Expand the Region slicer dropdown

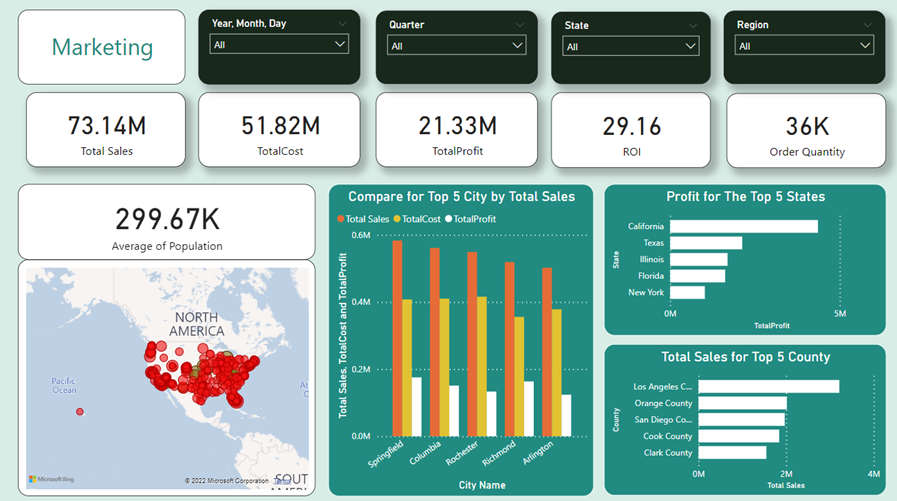click(804, 45)
